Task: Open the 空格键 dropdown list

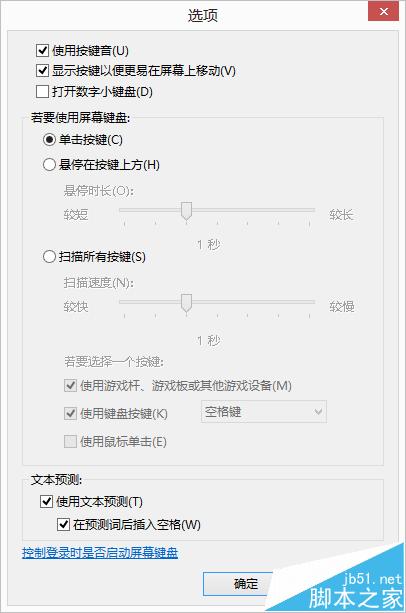Action: 264,412
